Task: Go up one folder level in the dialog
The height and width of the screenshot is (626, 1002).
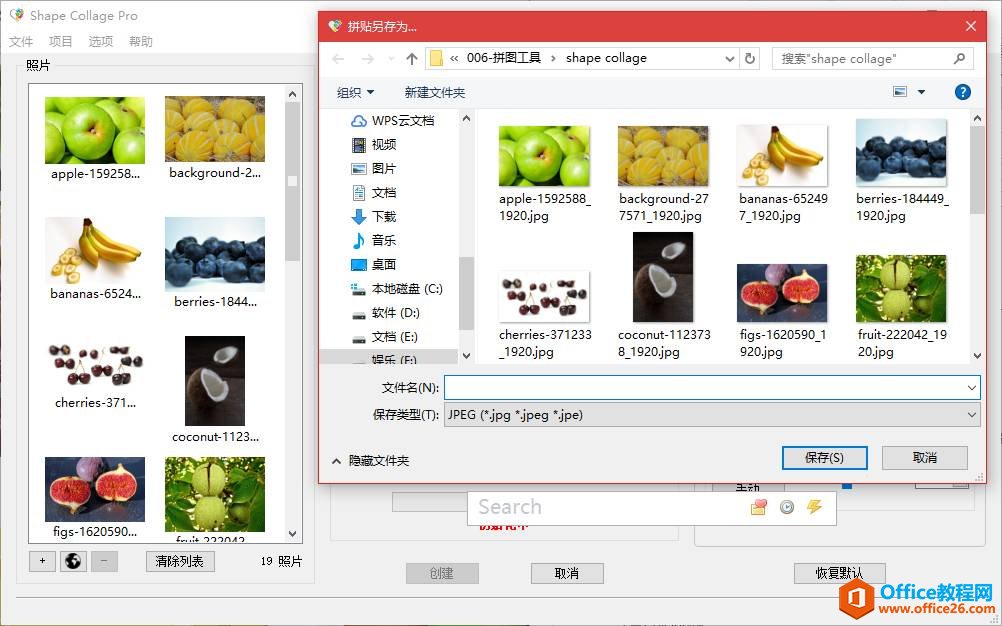Action: coord(411,58)
